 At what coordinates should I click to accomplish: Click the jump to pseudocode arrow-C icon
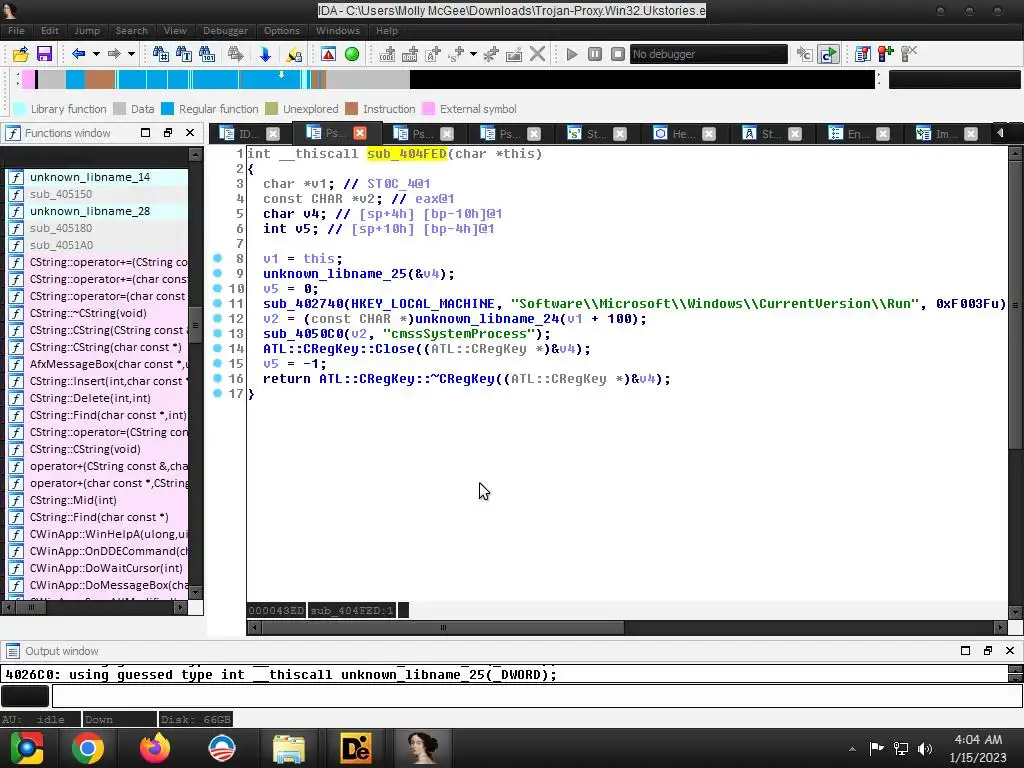[805, 54]
